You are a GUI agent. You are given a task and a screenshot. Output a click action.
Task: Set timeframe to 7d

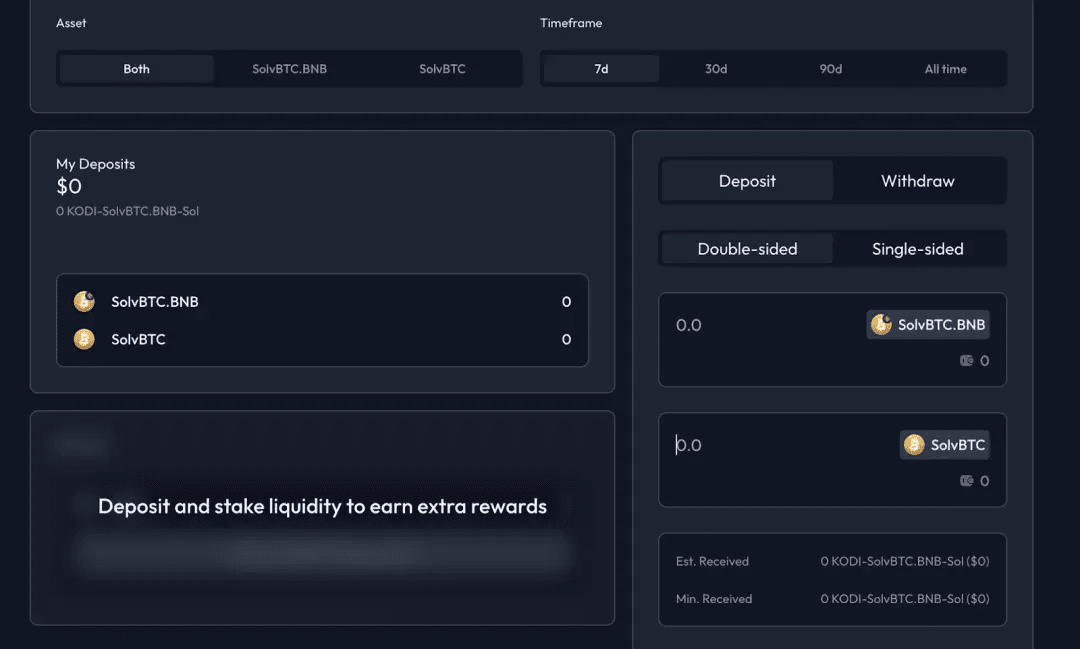[601, 69]
